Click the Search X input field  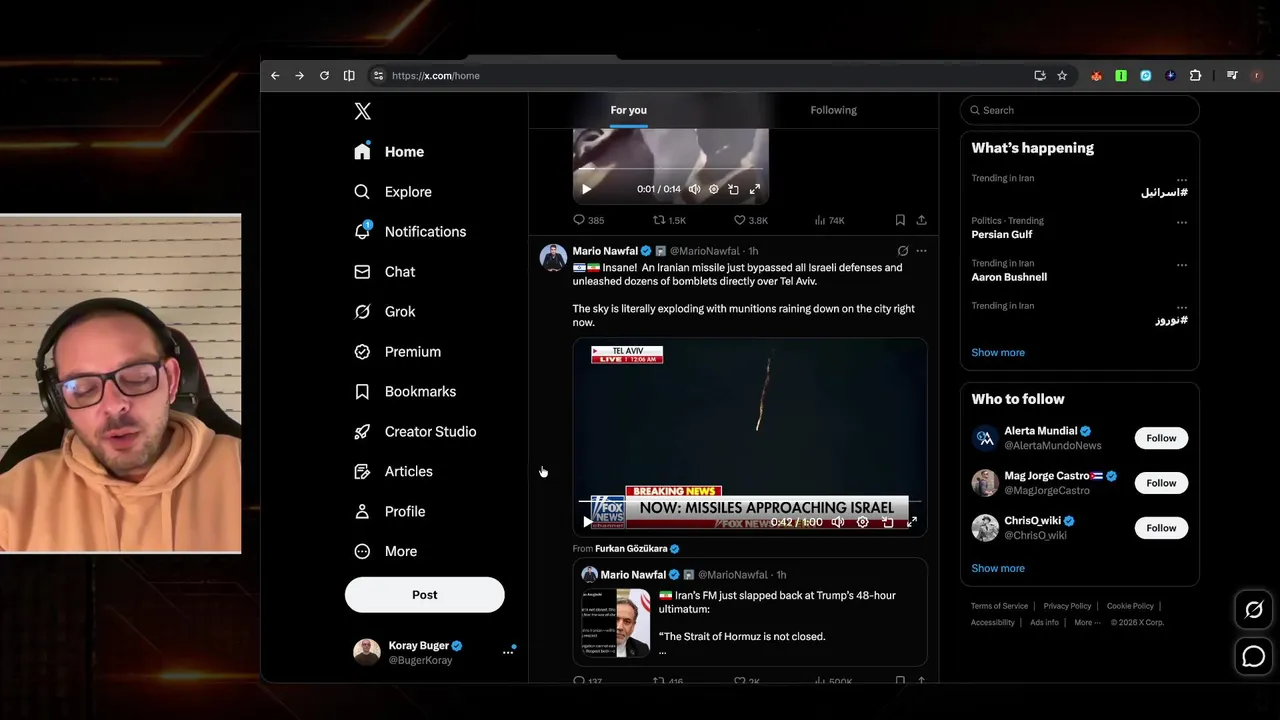[1080, 110]
